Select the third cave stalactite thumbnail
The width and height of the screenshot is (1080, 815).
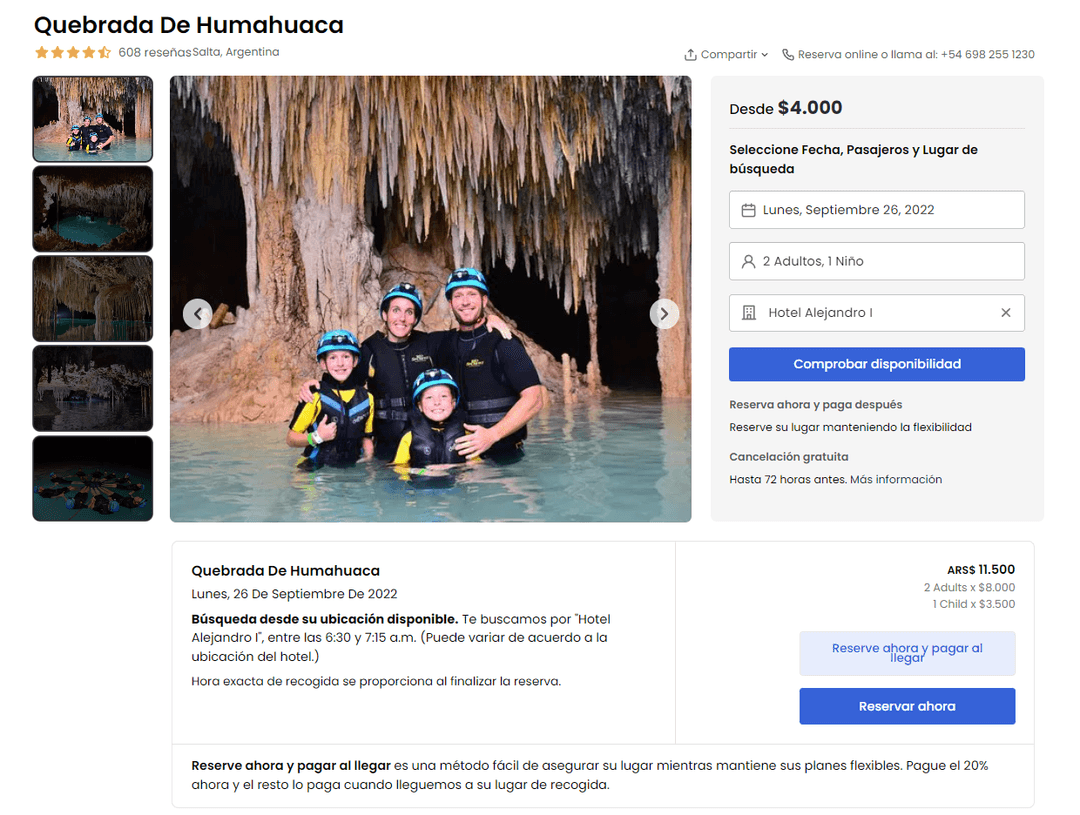click(93, 298)
